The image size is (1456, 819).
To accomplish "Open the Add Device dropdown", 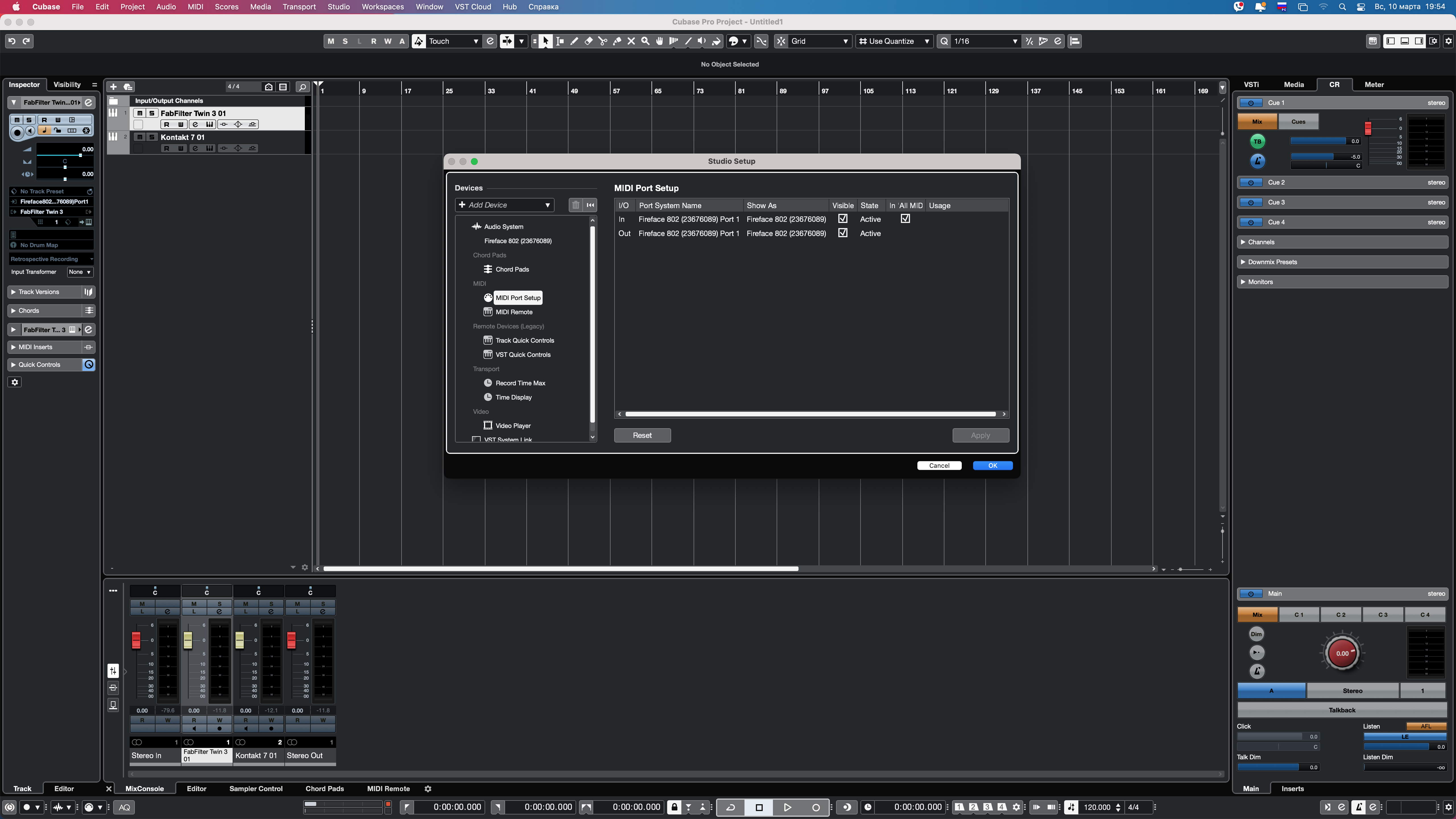I will [505, 205].
